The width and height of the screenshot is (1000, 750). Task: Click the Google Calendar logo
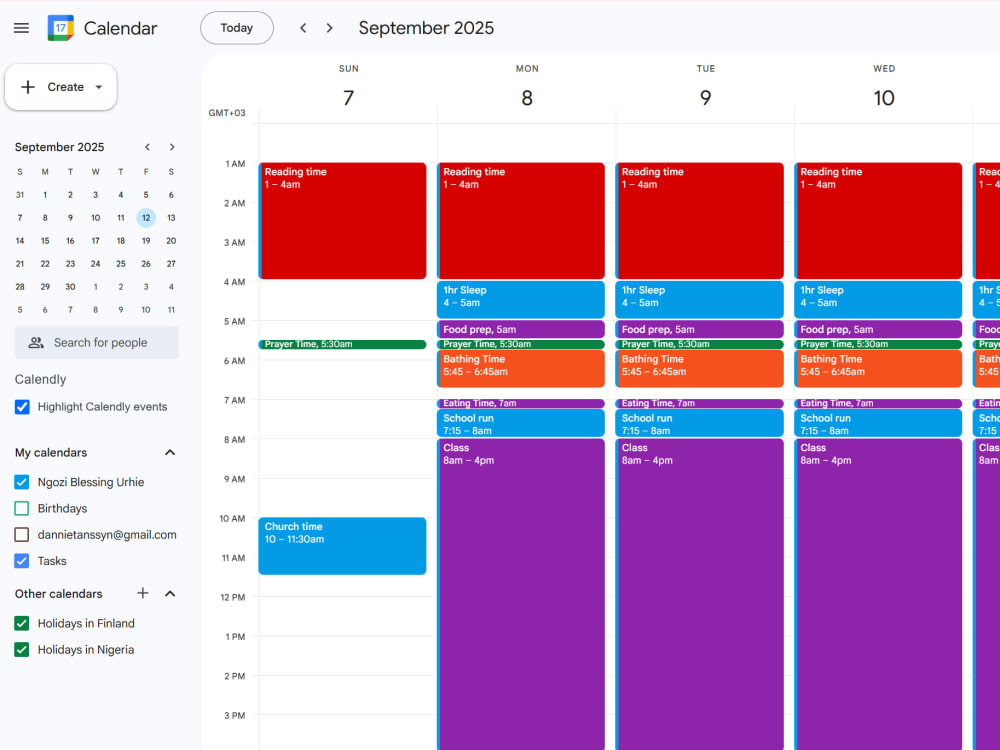pyautogui.click(x=61, y=28)
